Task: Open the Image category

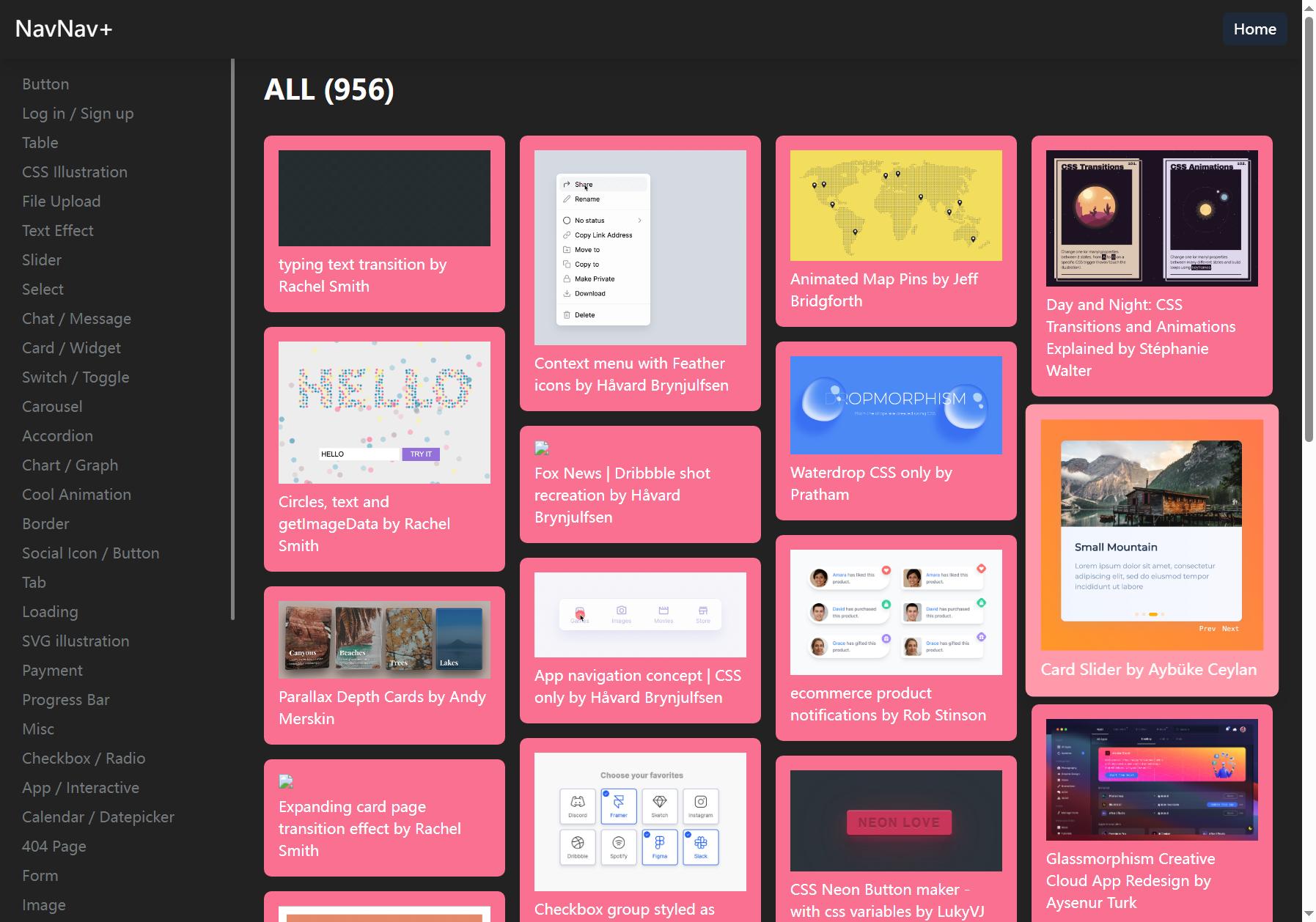Action: click(44, 905)
